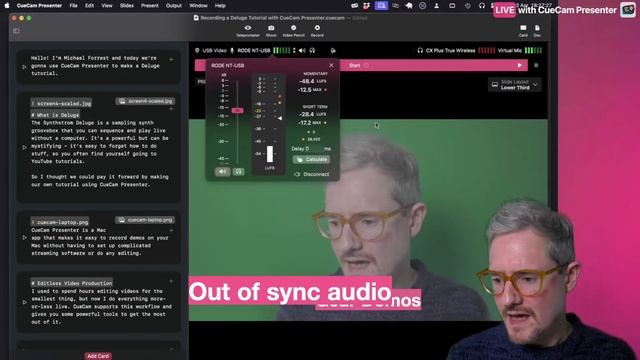Click the '! screen4-scaled.jpg' text line

61,103
